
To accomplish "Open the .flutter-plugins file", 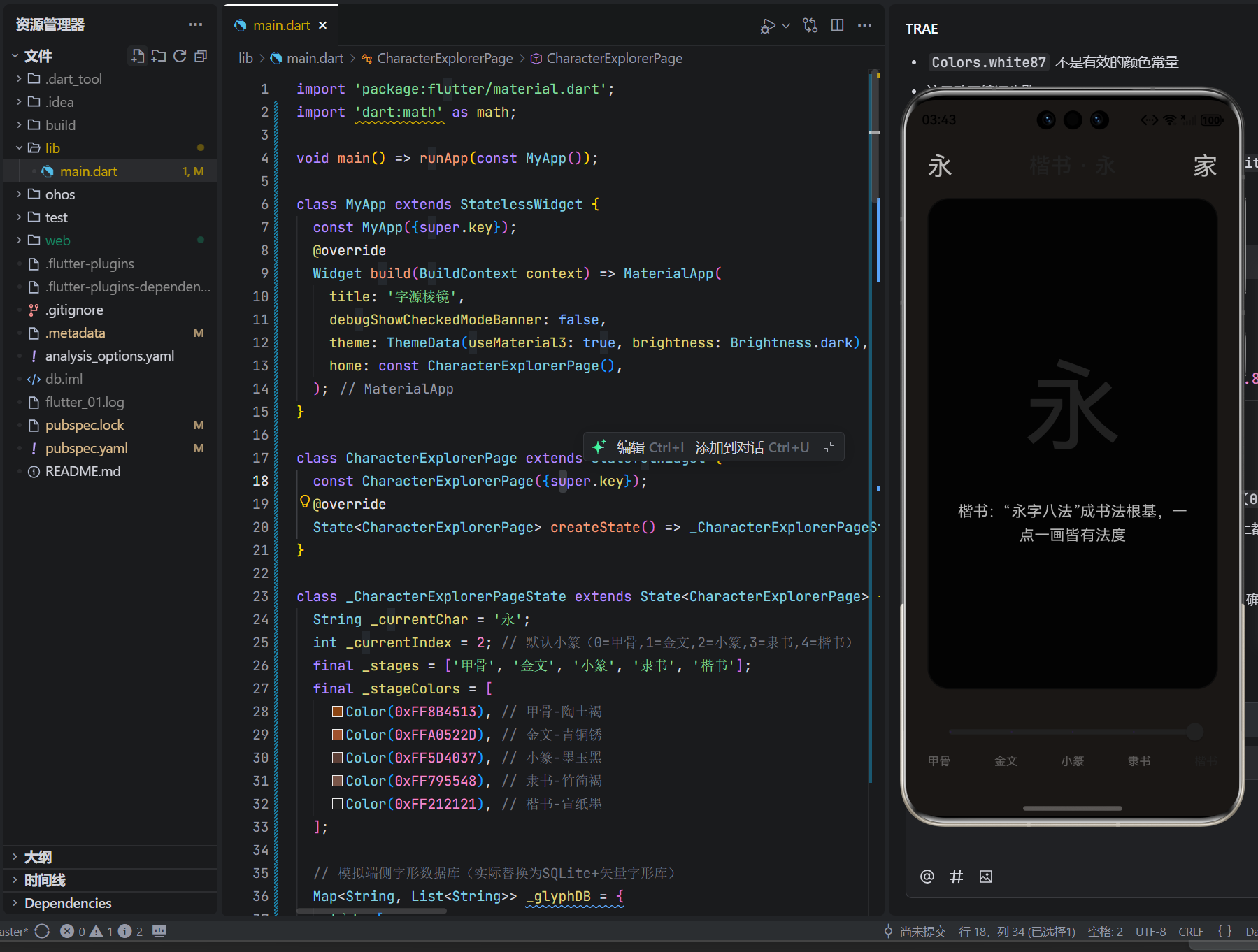I will click(x=90, y=264).
